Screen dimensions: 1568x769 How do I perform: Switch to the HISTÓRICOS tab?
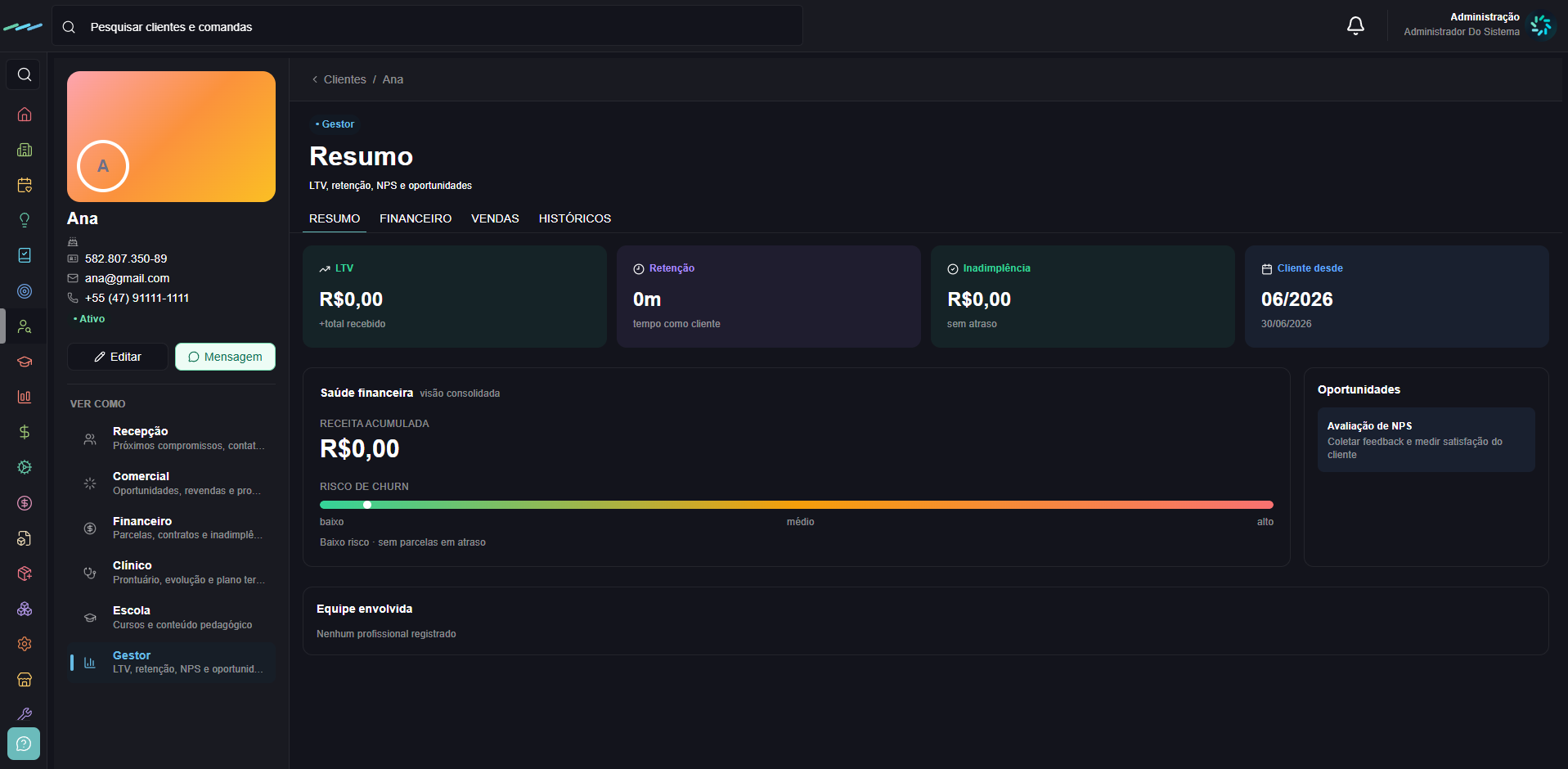point(575,218)
